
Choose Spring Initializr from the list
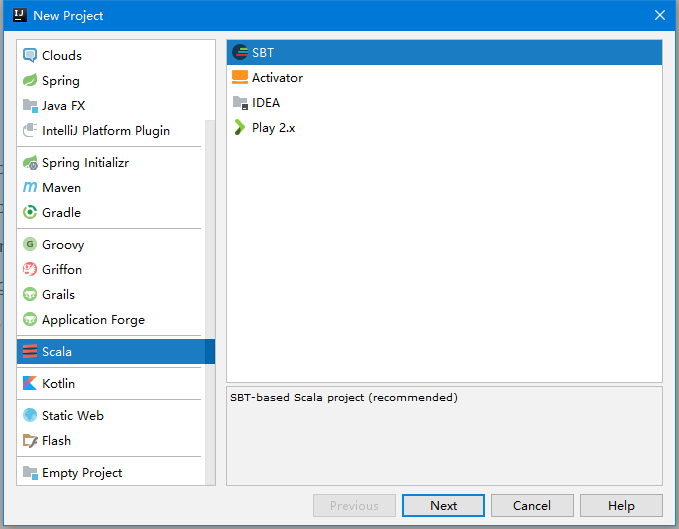(85, 163)
